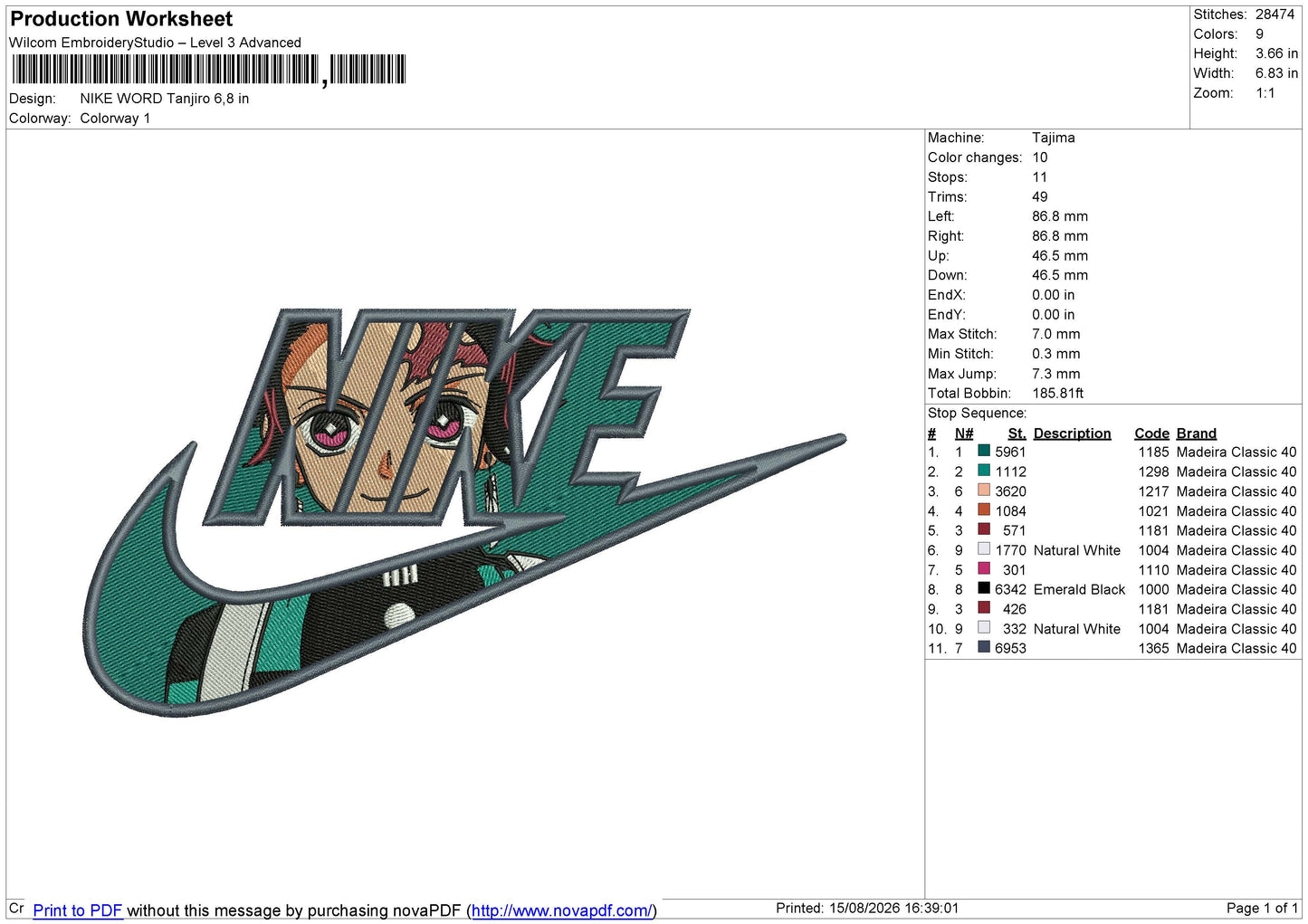This screenshot has height=924, width=1308.
Task: Select the St. column header
Action: pyautogui.click(x=1017, y=433)
